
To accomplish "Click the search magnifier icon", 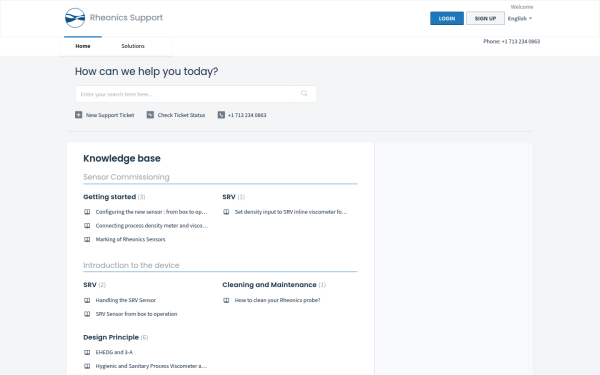I will coord(304,93).
